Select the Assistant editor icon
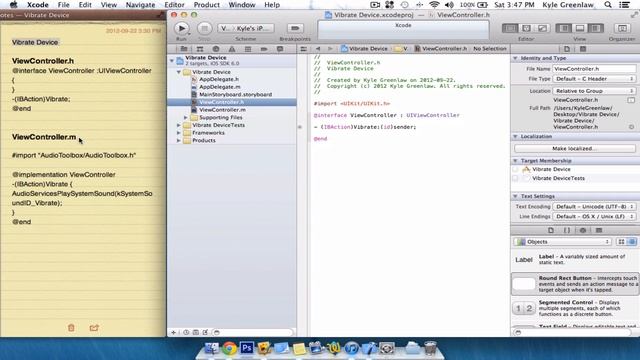This screenshot has height=360, width=640. click(526, 28)
